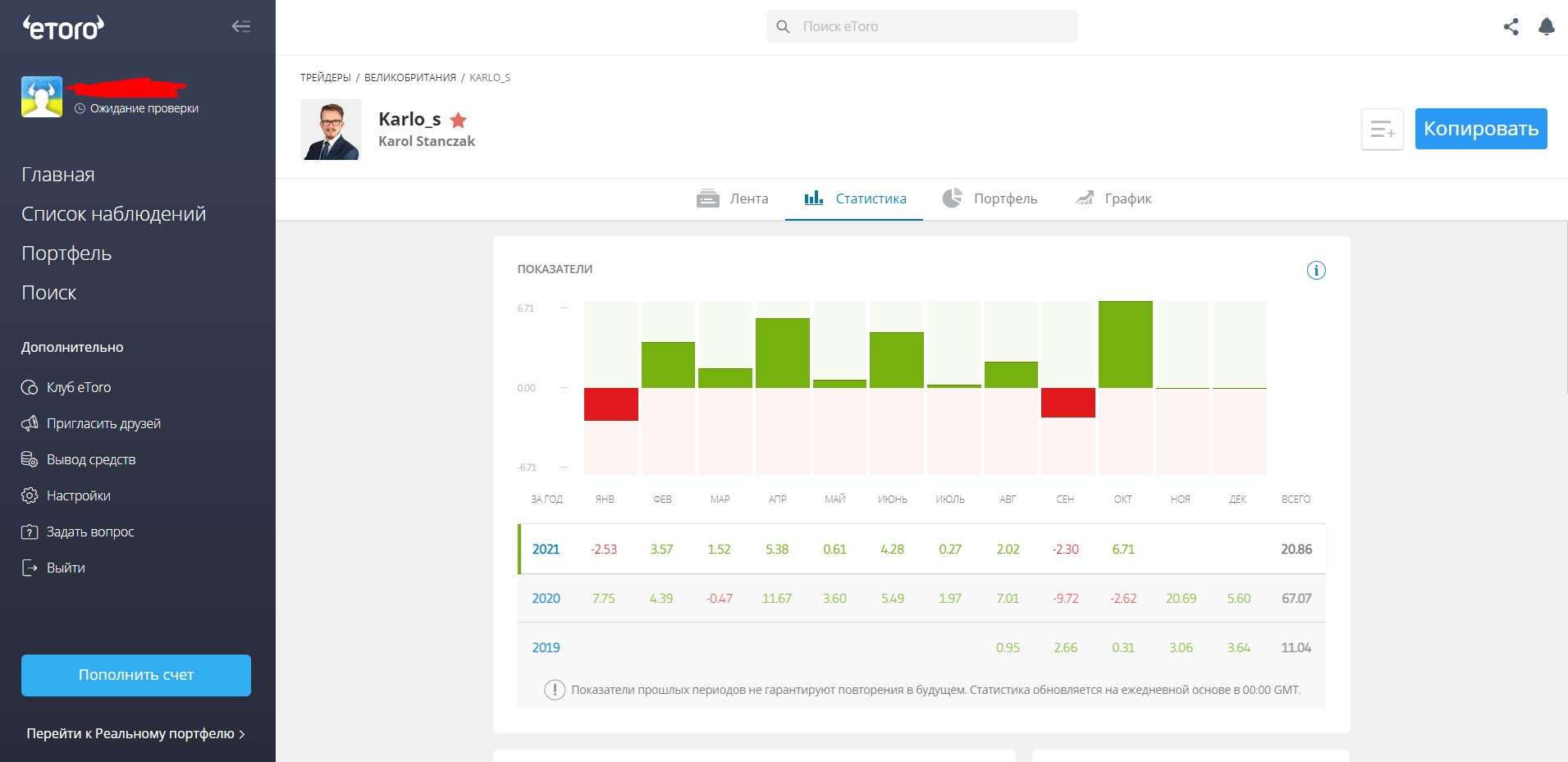Click 2021 total value 20.86

coord(1296,549)
